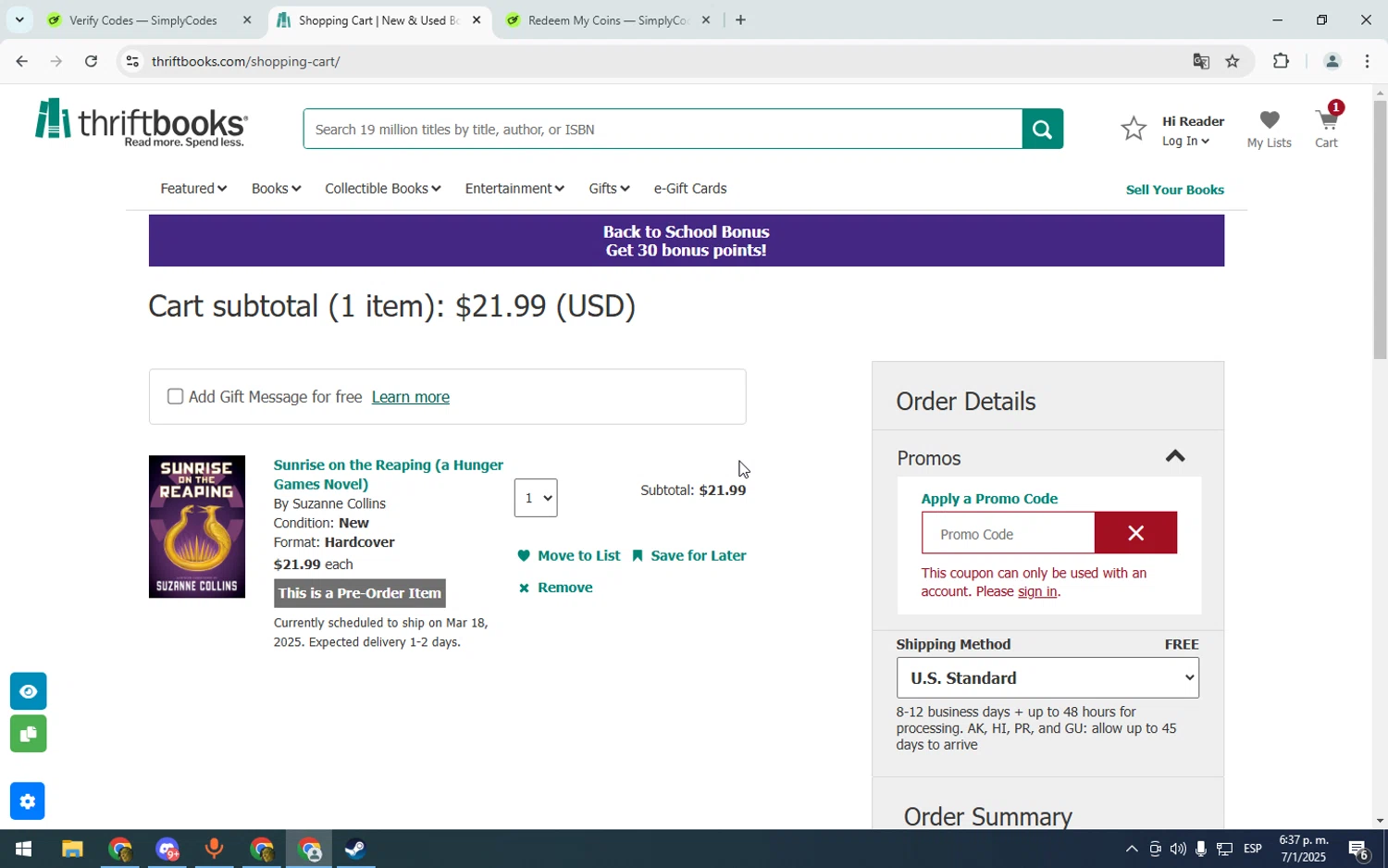This screenshot has width=1388, height=868.
Task: Click the ThriftBooks logo
Action: click(141, 123)
